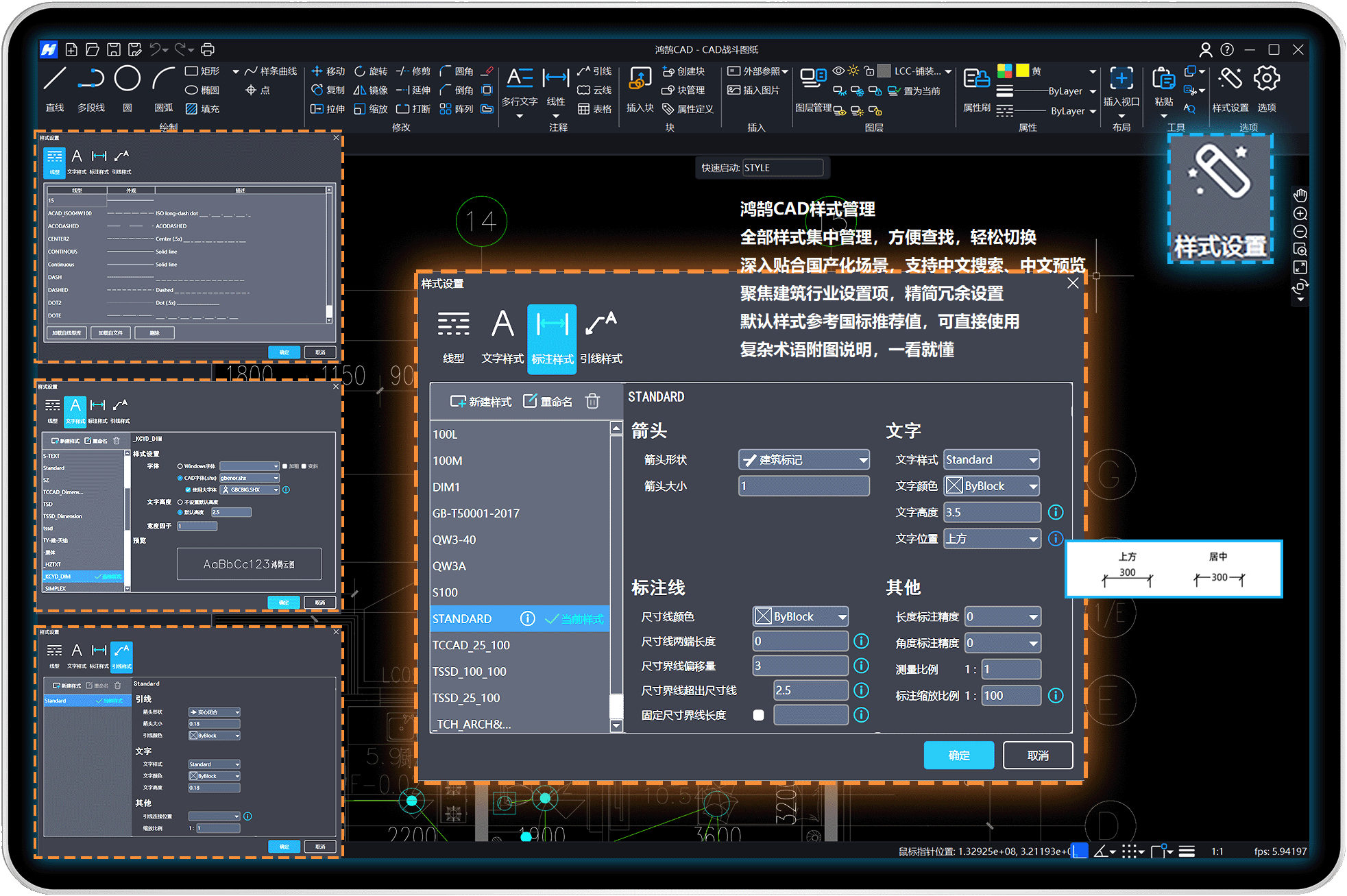Open the 文字位置 dropdown showing 上方
Viewport: 1347px width, 896px height.
[x=991, y=539]
